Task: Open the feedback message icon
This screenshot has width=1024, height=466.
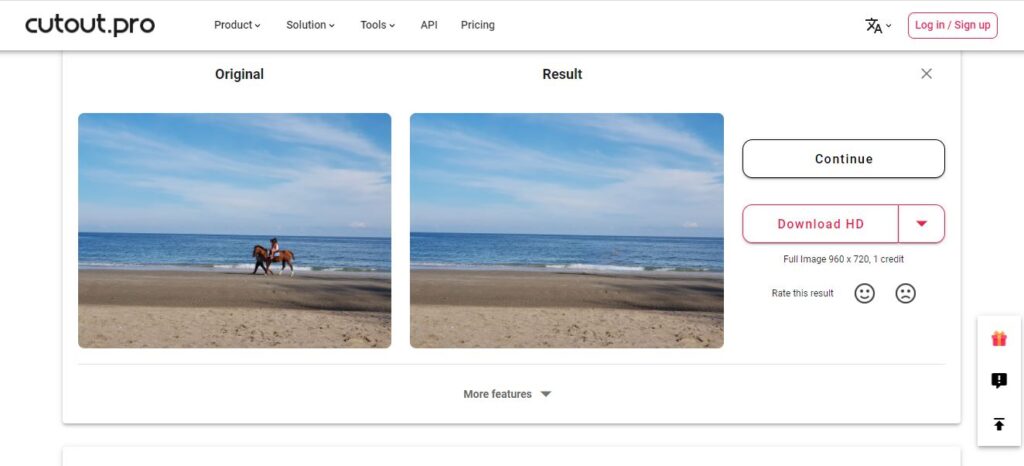Action: pos(999,381)
